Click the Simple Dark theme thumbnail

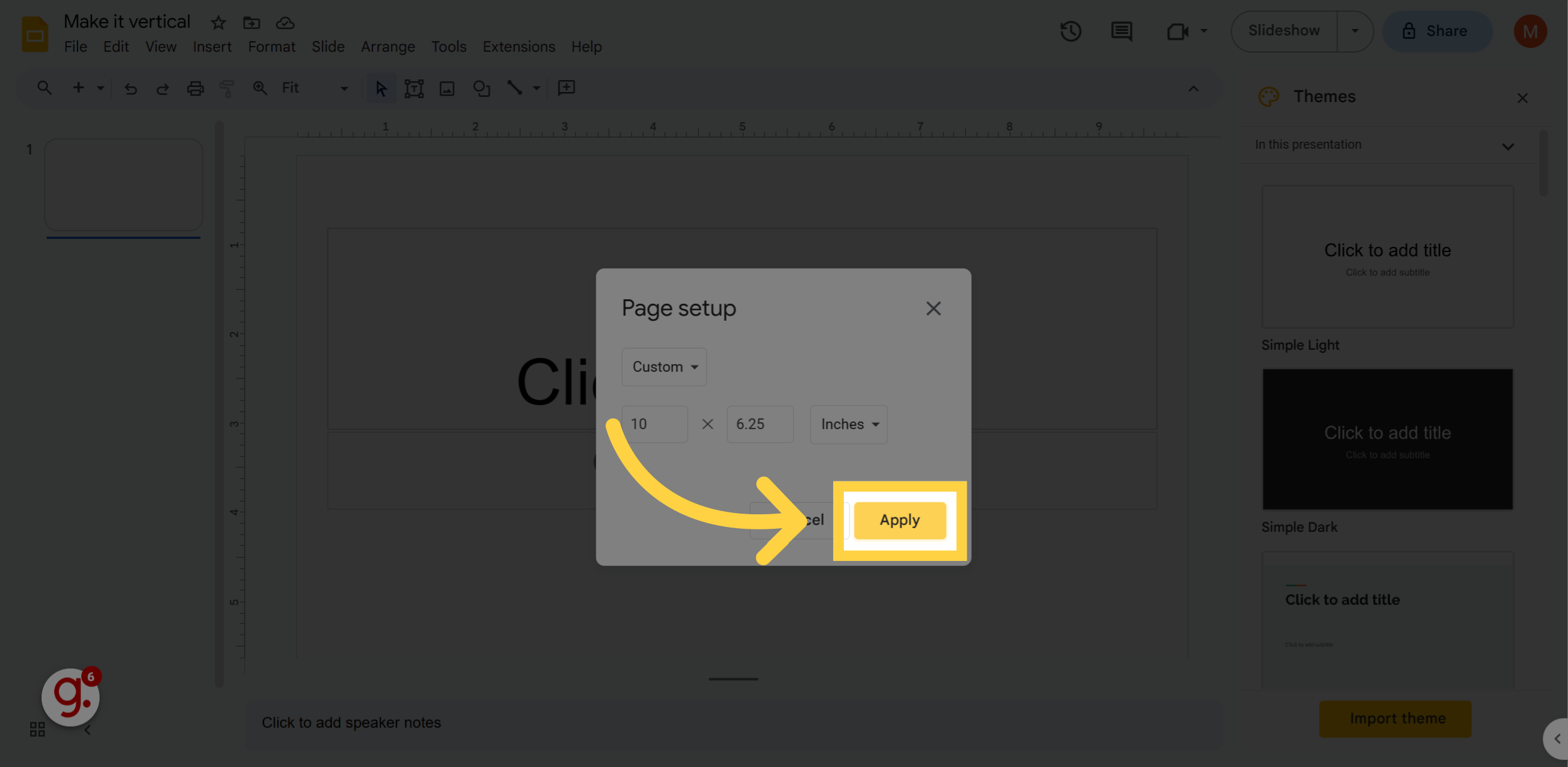1387,439
